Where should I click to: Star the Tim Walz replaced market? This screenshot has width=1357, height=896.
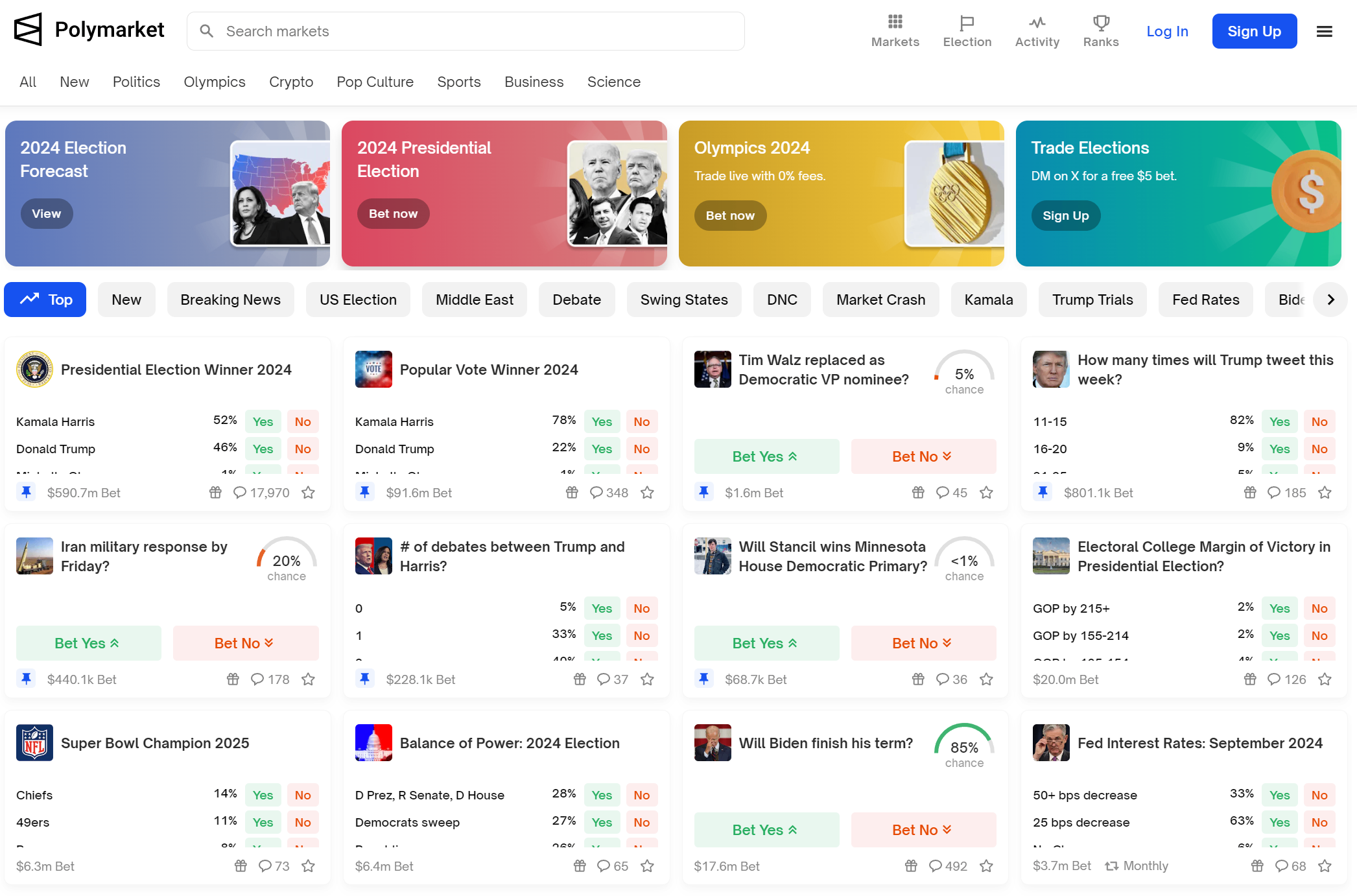click(986, 493)
